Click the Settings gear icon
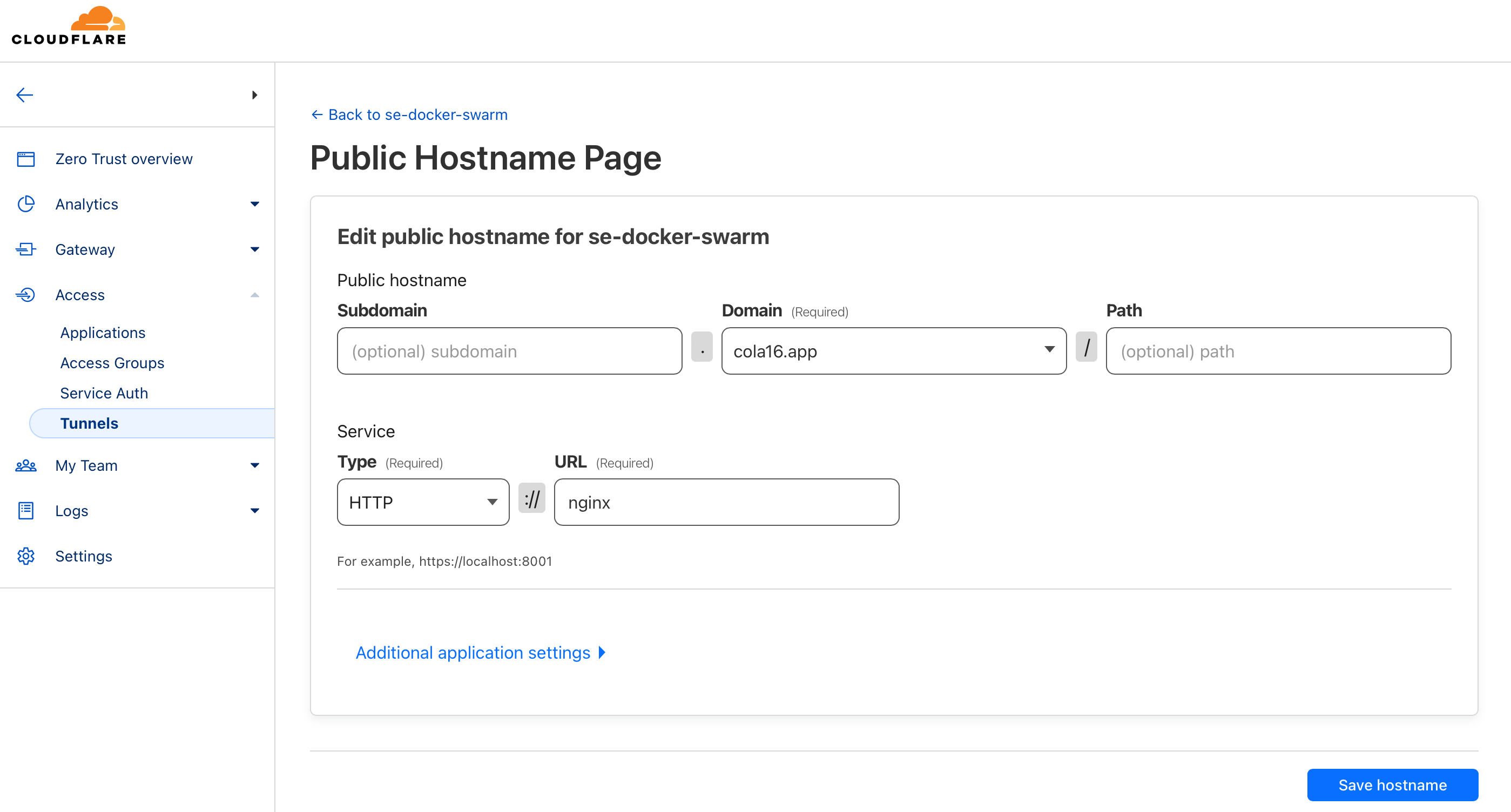 [26, 556]
